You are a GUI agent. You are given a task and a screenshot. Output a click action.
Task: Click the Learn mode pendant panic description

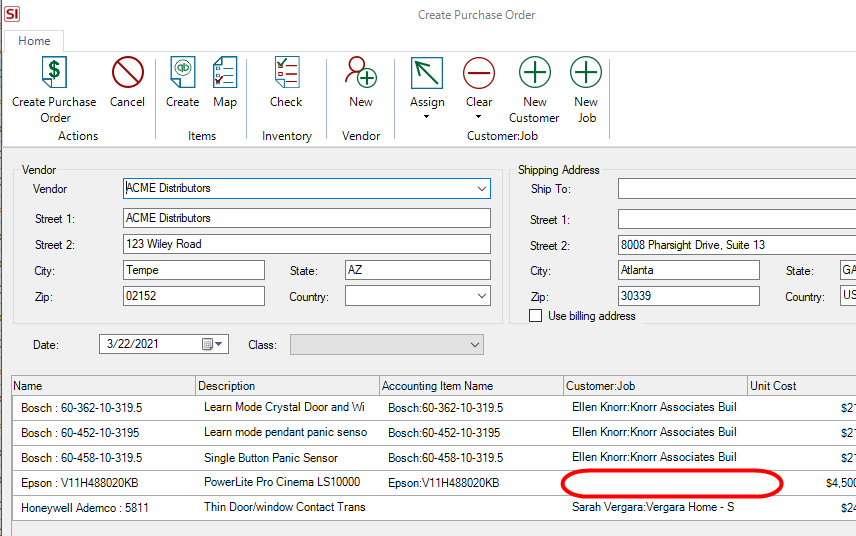[286, 432]
